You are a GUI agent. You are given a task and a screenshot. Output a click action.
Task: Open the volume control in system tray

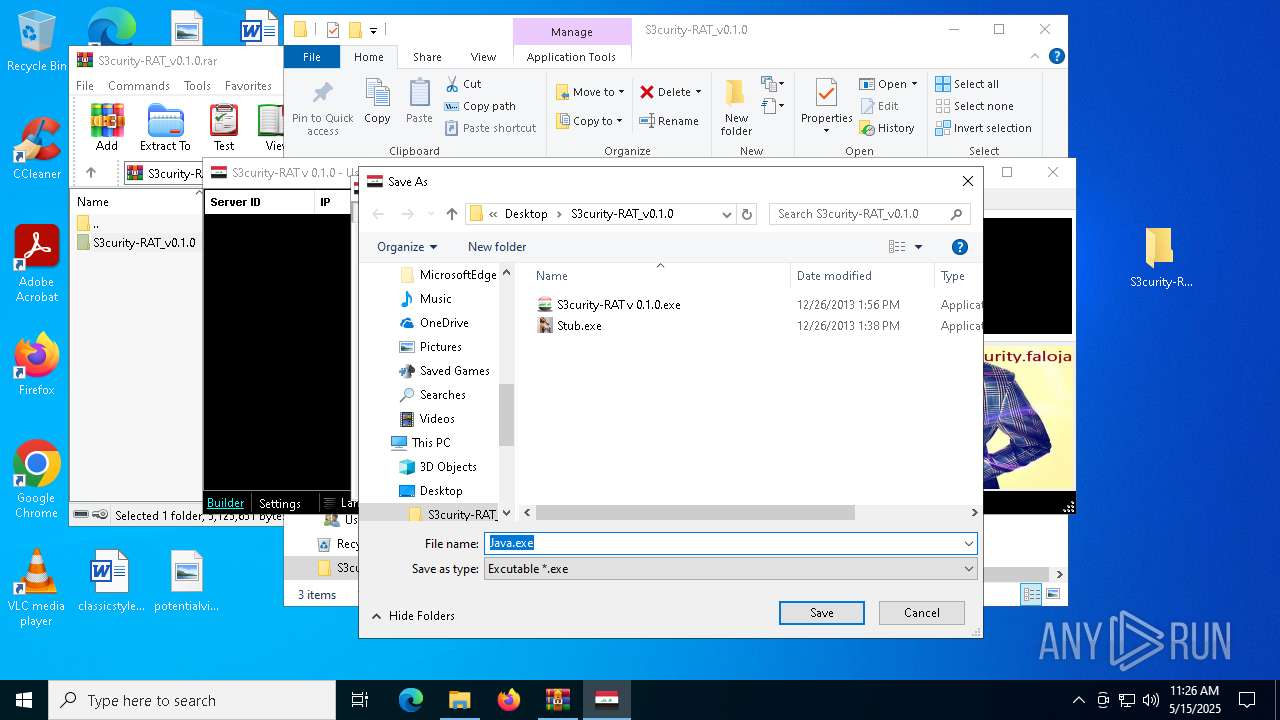pyautogui.click(x=1151, y=700)
